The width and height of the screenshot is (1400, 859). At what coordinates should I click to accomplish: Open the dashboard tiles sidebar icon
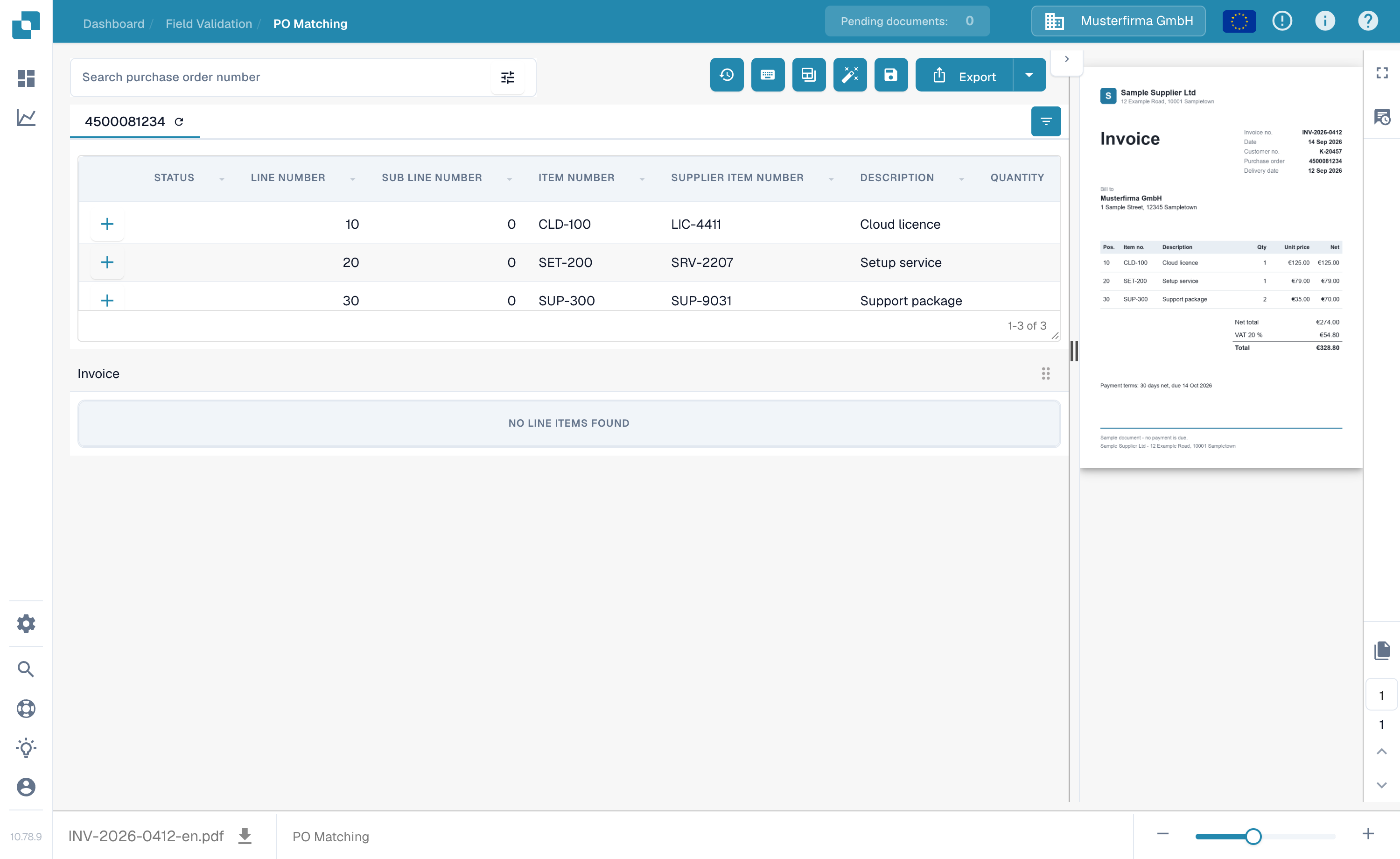[x=26, y=78]
